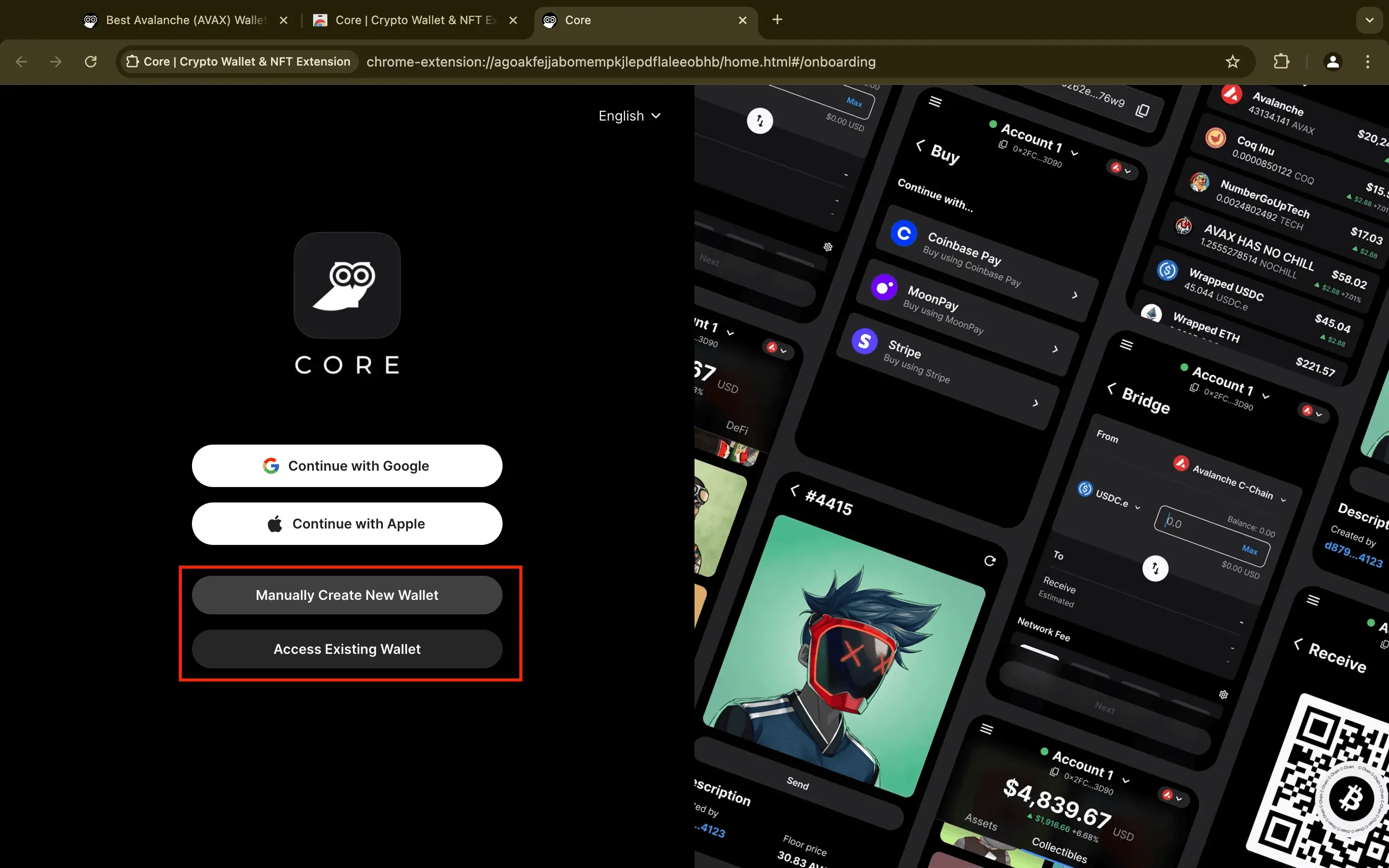Focus the chrome-extension URL address field

[x=620, y=61]
